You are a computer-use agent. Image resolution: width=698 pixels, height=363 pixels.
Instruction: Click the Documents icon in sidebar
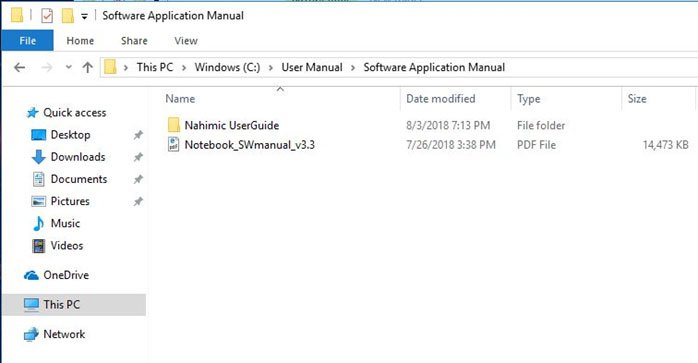click(x=39, y=179)
